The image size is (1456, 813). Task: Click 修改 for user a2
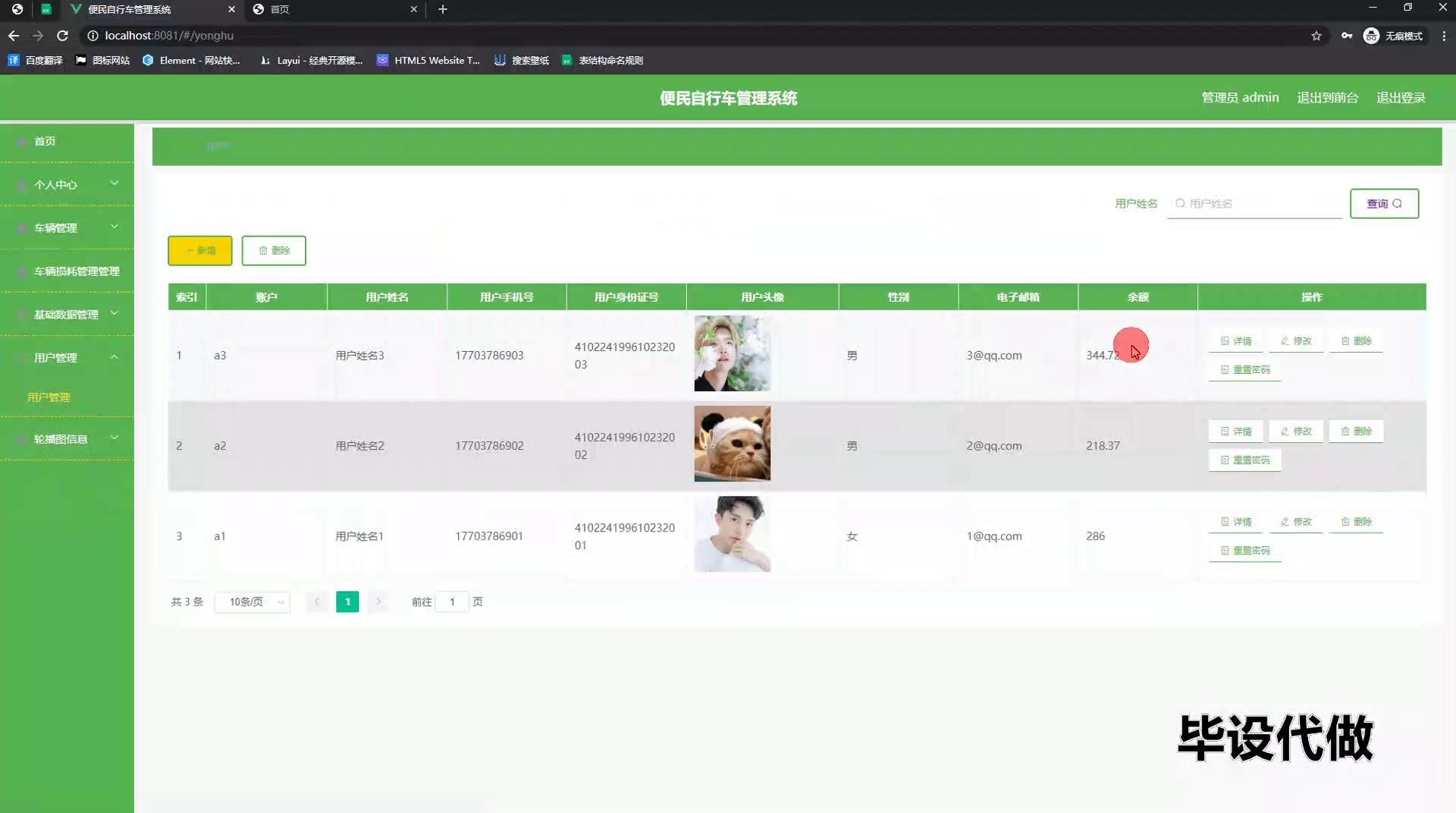click(1296, 432)
